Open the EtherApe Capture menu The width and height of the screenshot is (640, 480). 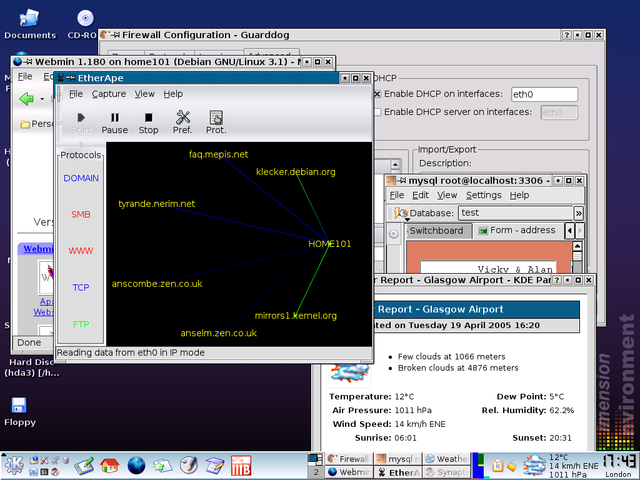[x=109, y=94]
